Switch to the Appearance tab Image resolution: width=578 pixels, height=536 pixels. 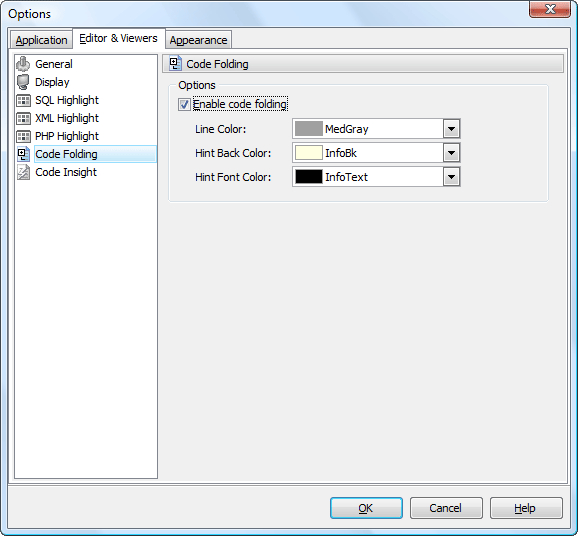coord(198,40)
